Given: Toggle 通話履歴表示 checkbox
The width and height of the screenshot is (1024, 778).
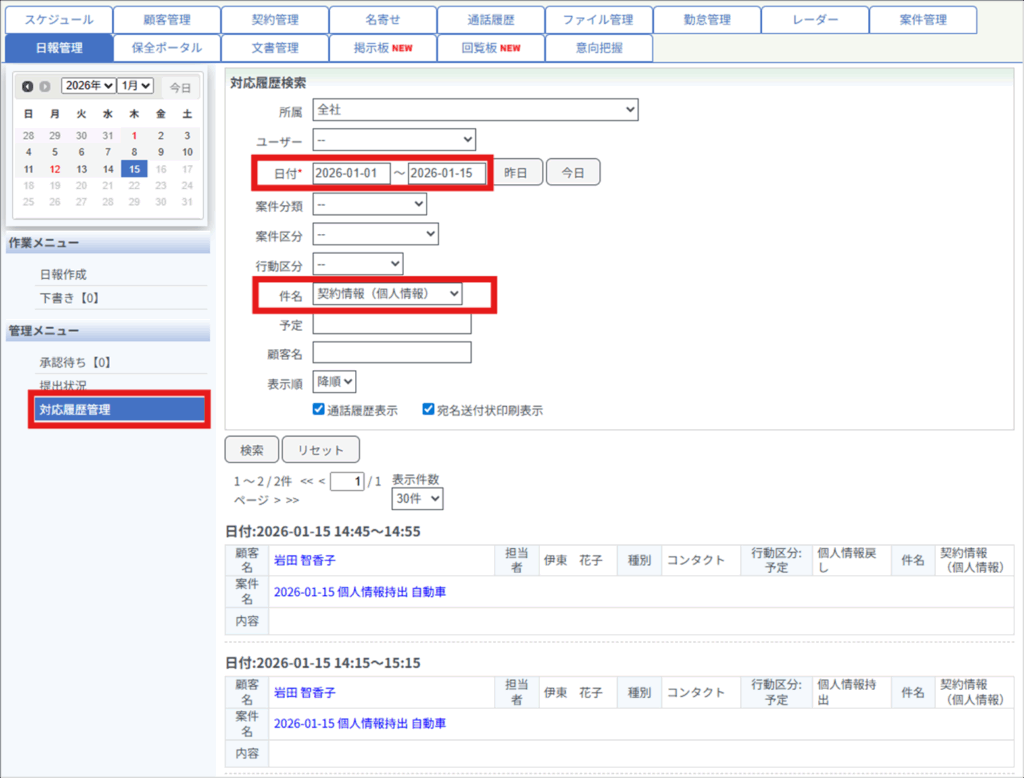Looking at the screenshot, I should tap(319, 409).
